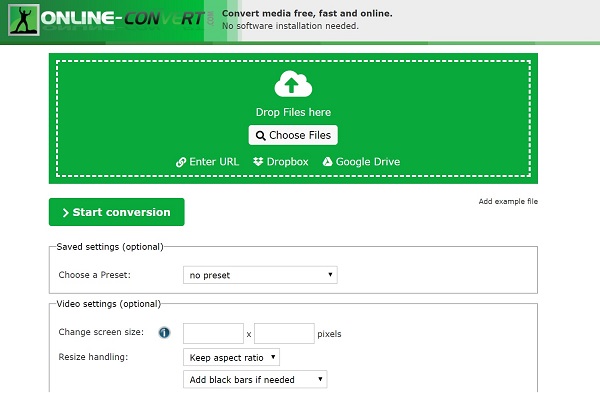
Task: Click the arrow icon on Start conversion
Action: [x=65, y=212]
